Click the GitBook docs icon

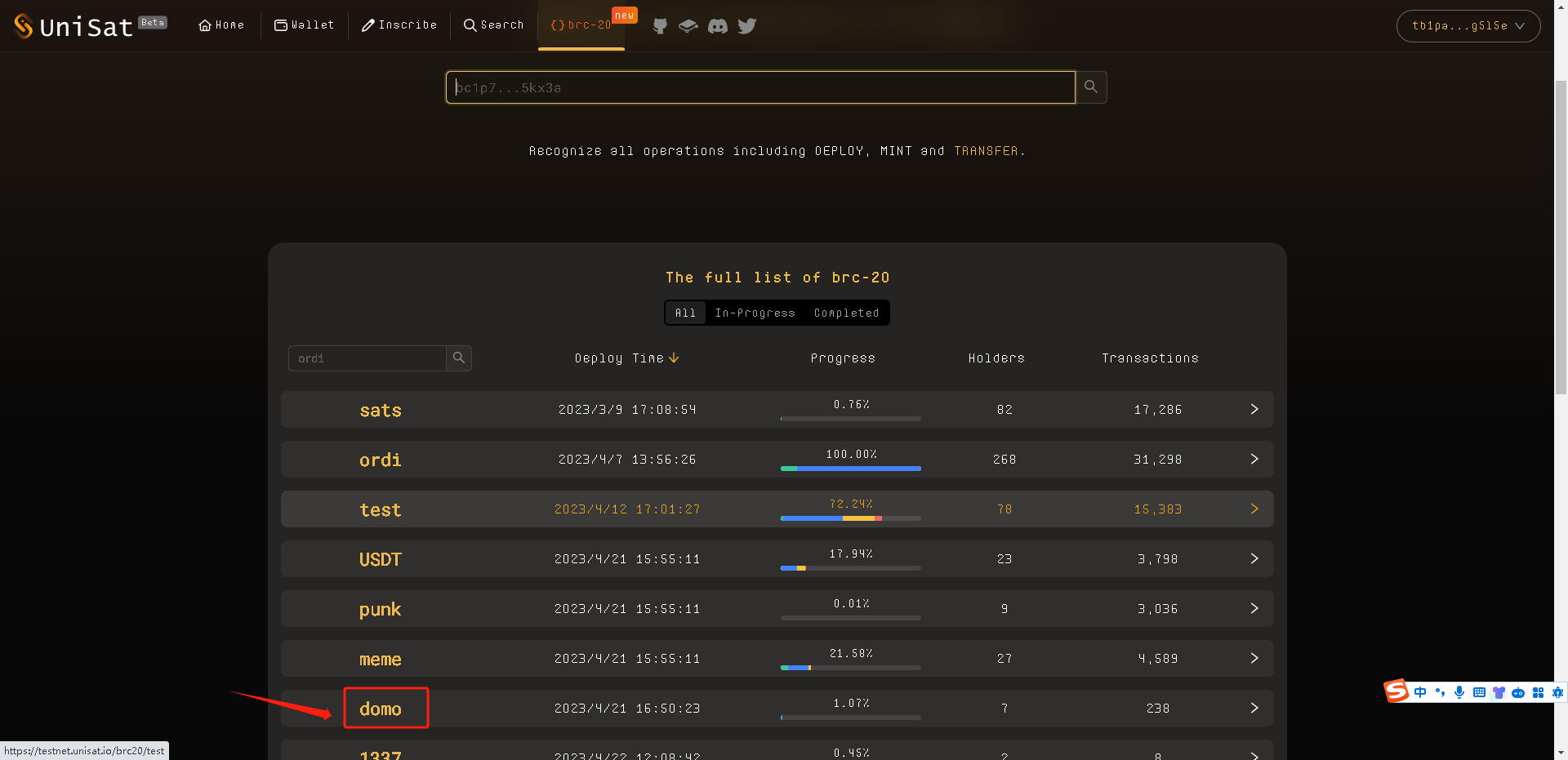click(688, 26)
